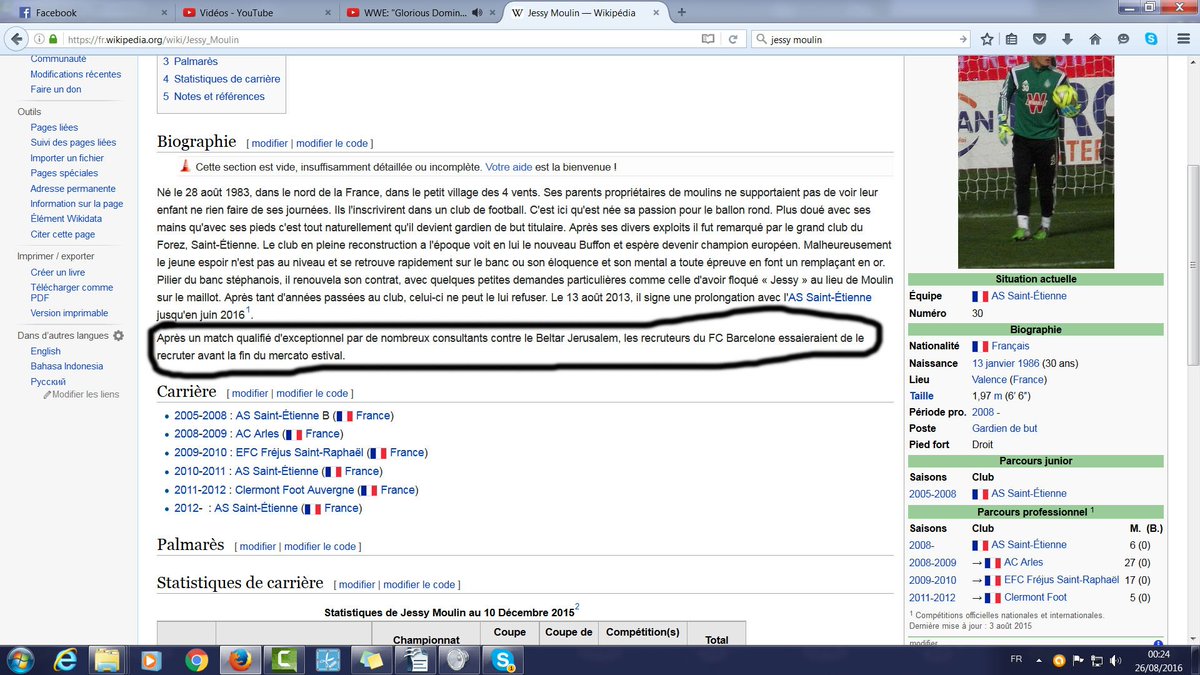The width and height of the screenshot is (1200, 675).
Task: Click "modifier le code" next to Biographie
Action: (x=334, y=144)
